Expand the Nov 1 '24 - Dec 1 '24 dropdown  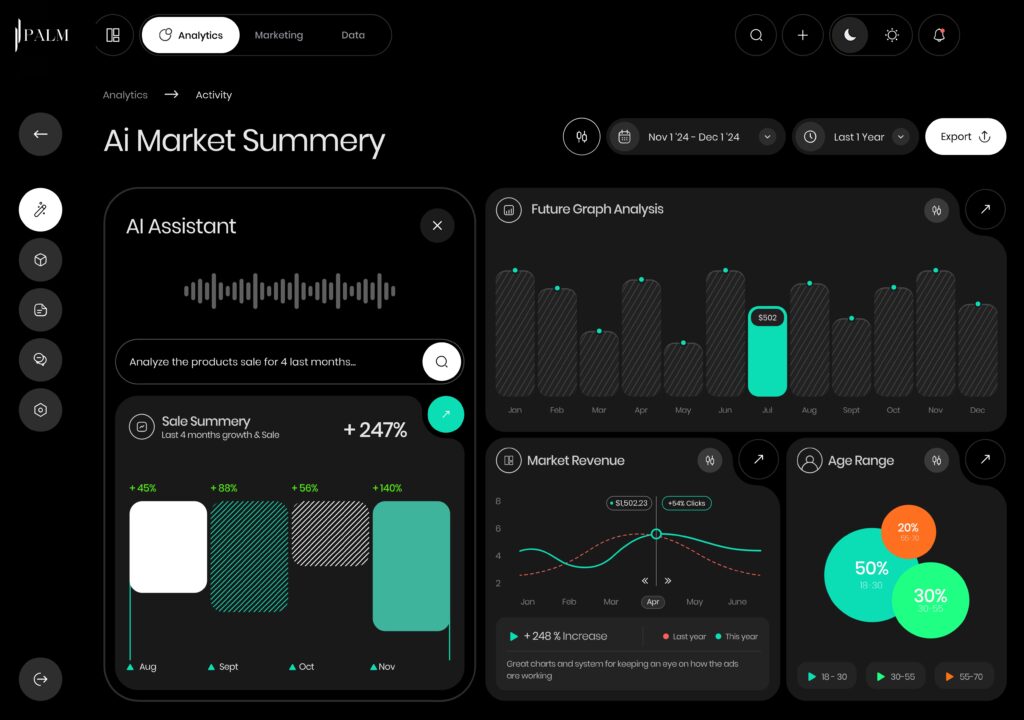point(767,137)
